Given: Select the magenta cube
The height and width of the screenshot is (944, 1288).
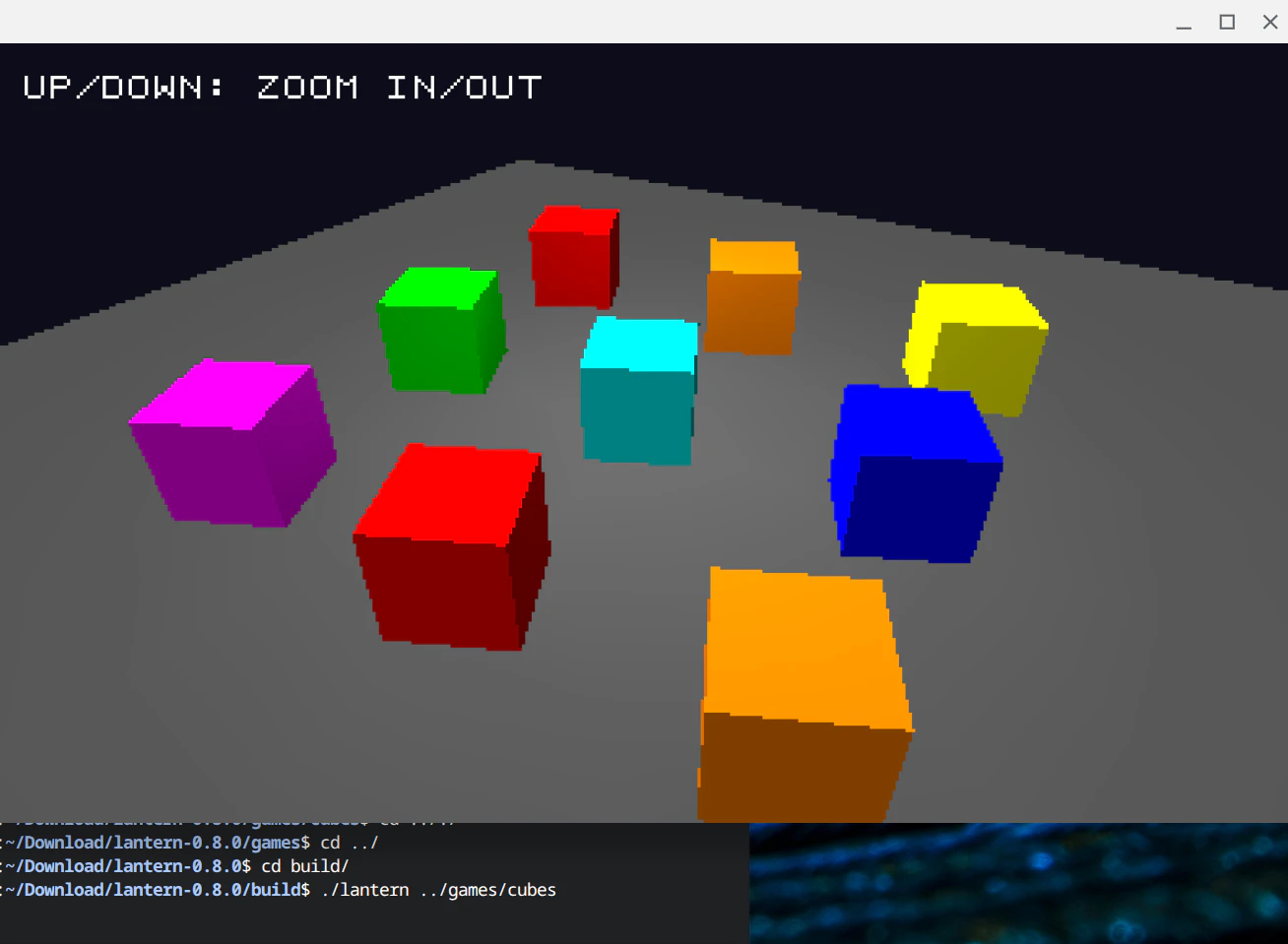Looking at the screenshot, I should (x=233, y=443).
